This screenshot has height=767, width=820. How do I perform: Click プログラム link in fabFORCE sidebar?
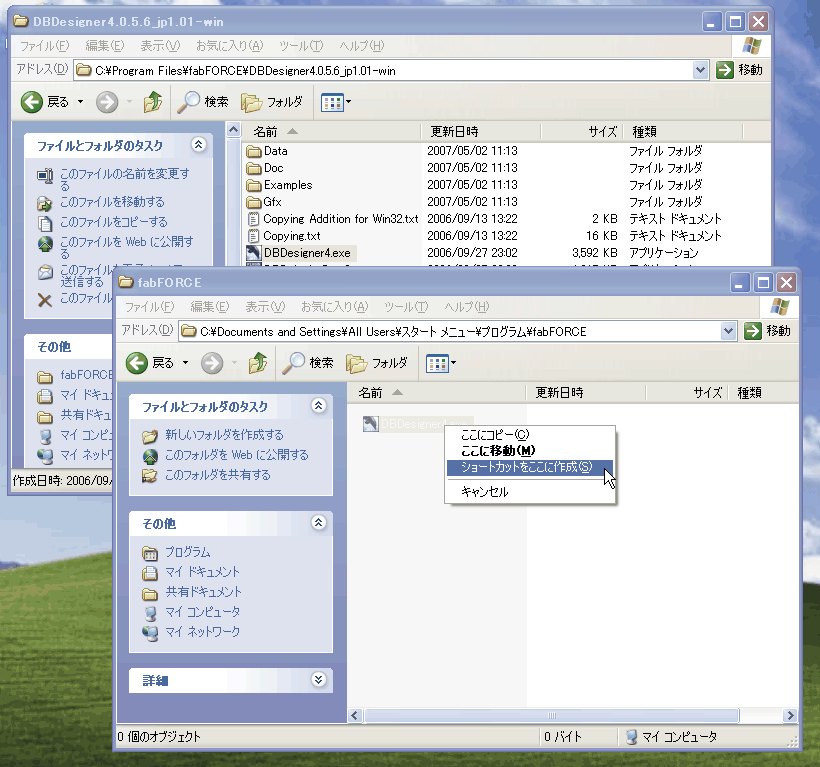point(188,552)
